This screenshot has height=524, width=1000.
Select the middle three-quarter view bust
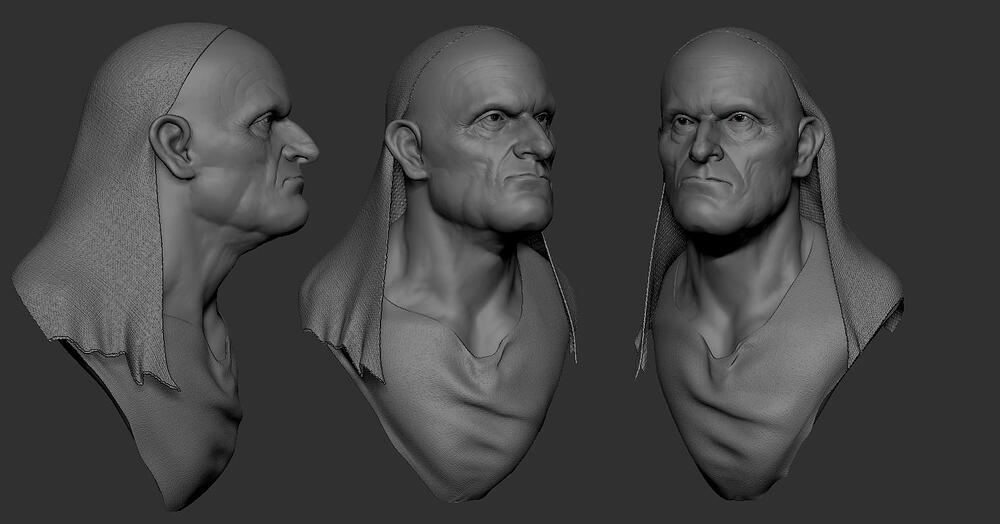click(439, 263)
